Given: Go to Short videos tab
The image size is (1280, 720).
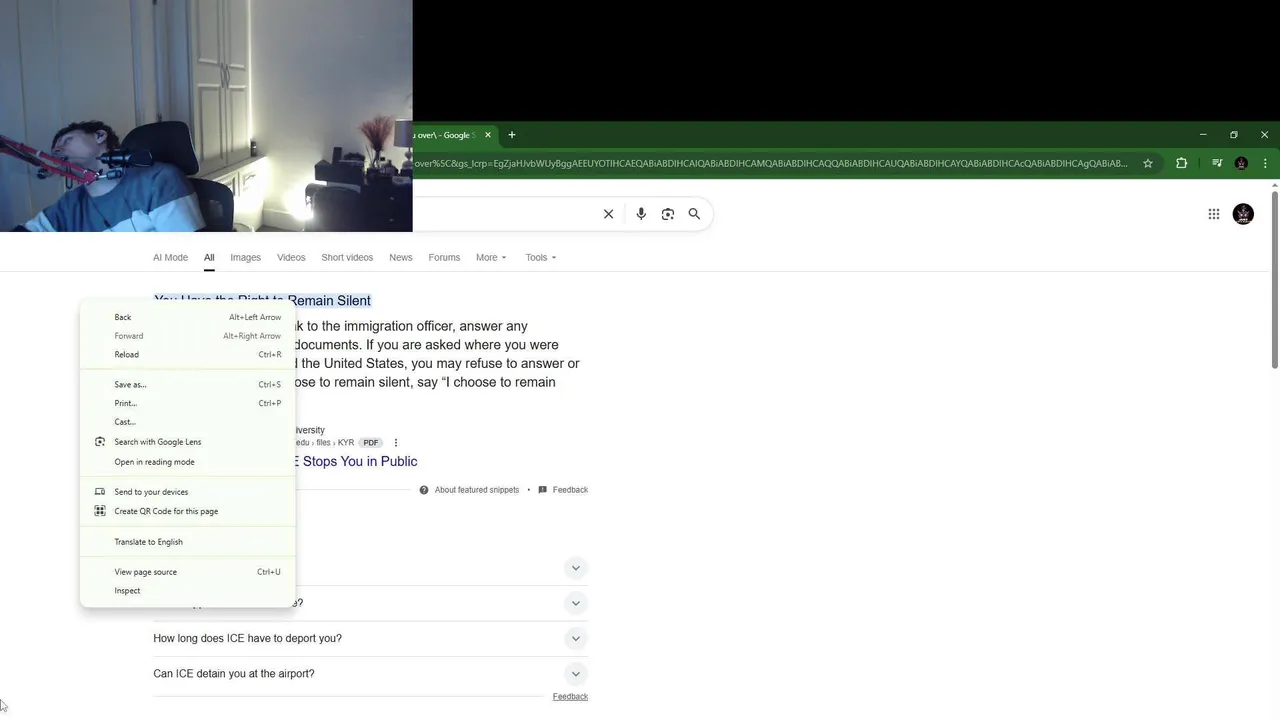Looking at the screenshot, I should [347, 258].
